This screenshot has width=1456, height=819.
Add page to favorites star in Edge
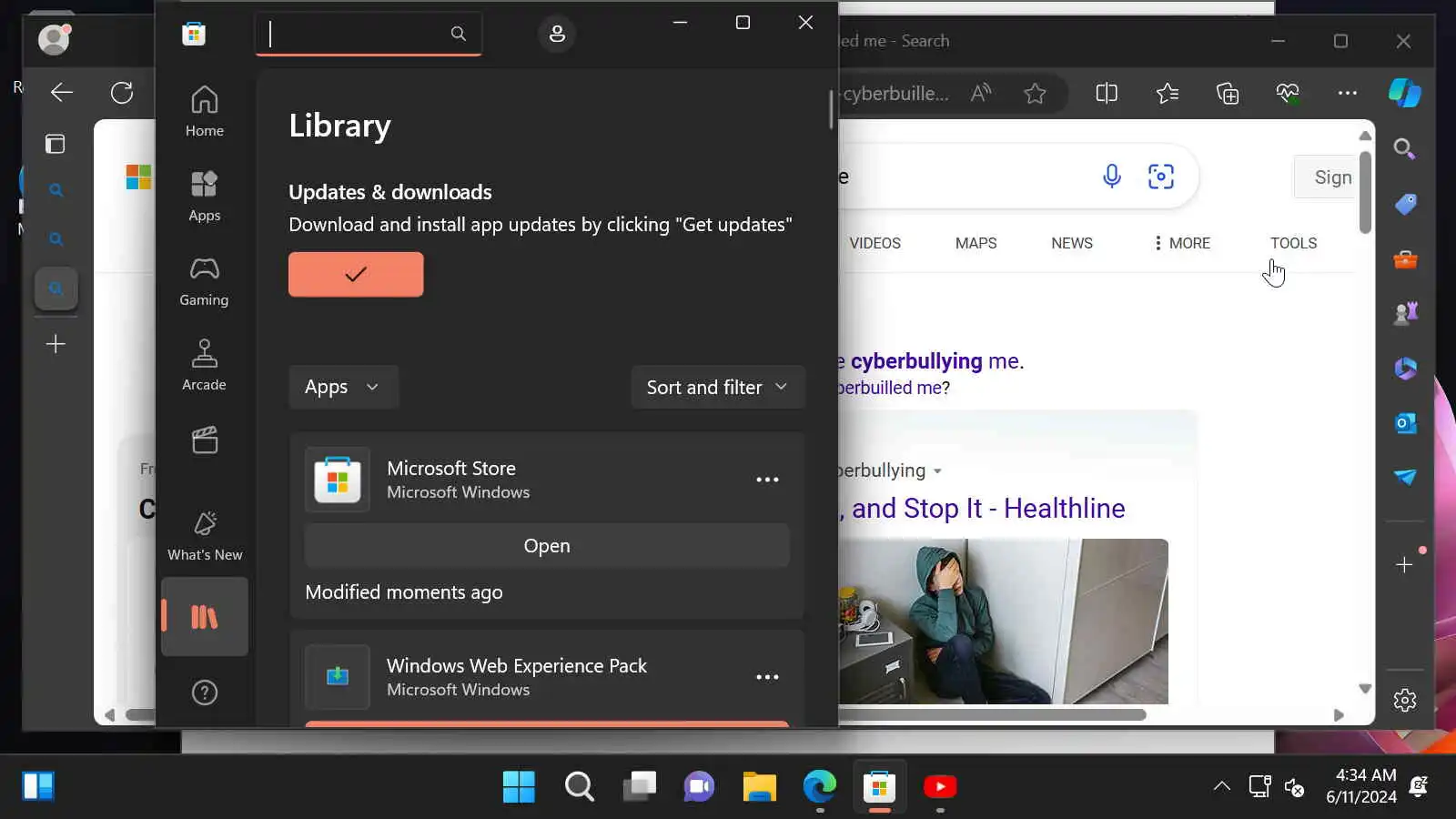[x=1035, y=93]
